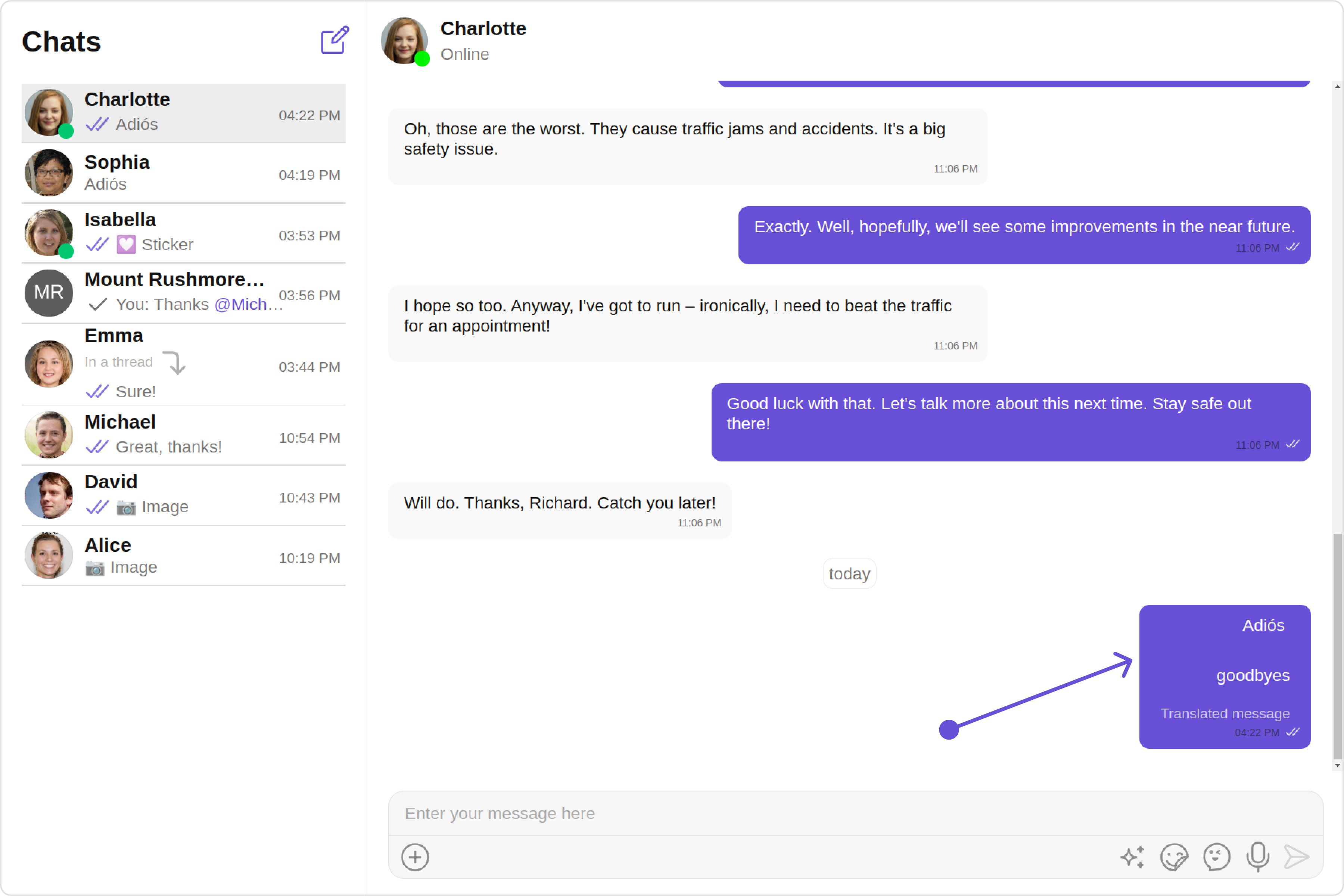This screenshot has width=1344, height=896.
Task: Open the sticker picker icon
Action: click(x=1174, y=857)
